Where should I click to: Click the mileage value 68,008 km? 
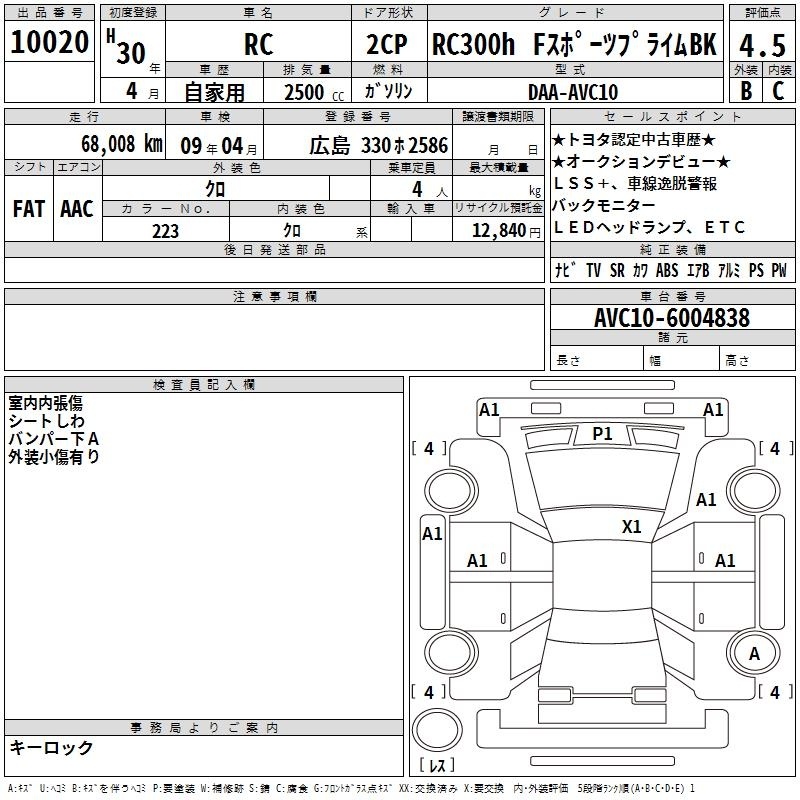point(106,144)
